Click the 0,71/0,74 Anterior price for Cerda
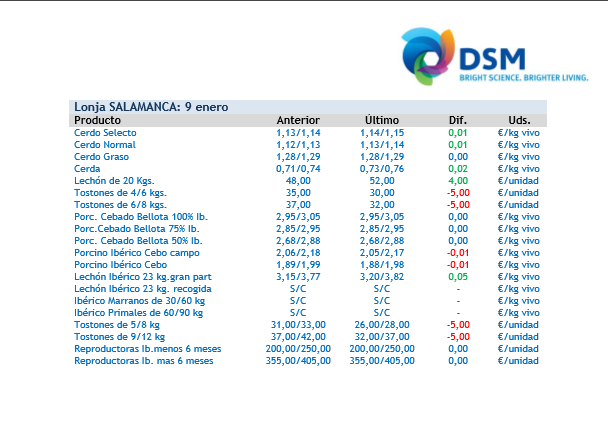 coord(298,168)
